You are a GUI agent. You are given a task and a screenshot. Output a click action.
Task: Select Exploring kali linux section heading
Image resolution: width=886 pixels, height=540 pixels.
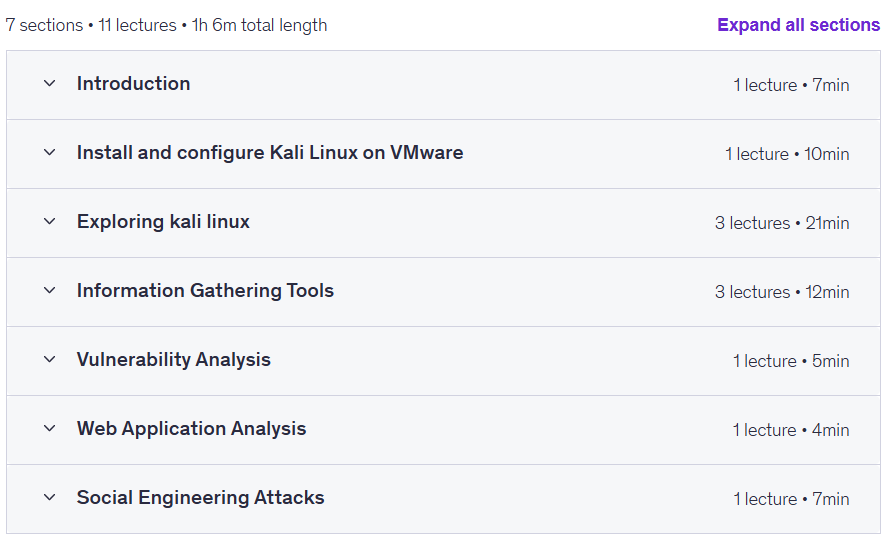(x=163, y=221)
